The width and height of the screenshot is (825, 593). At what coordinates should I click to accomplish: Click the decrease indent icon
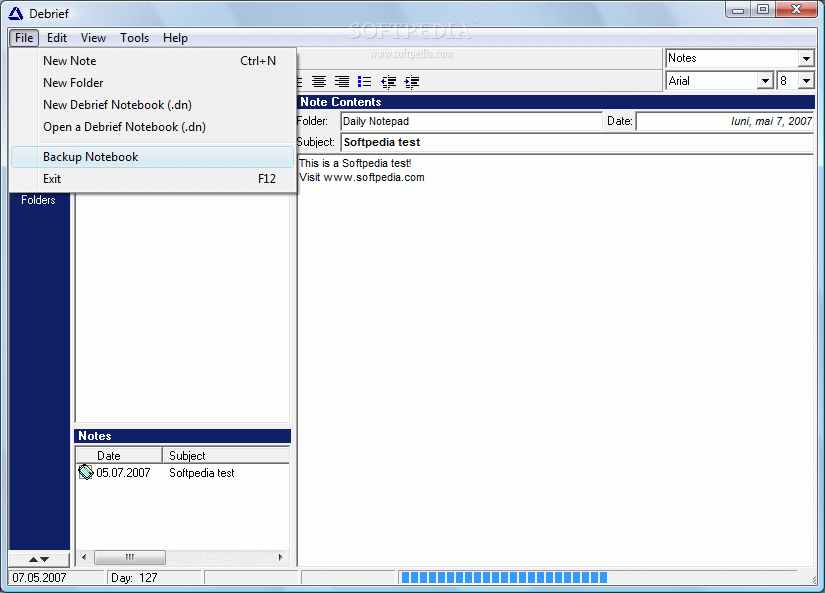[388, 82]
